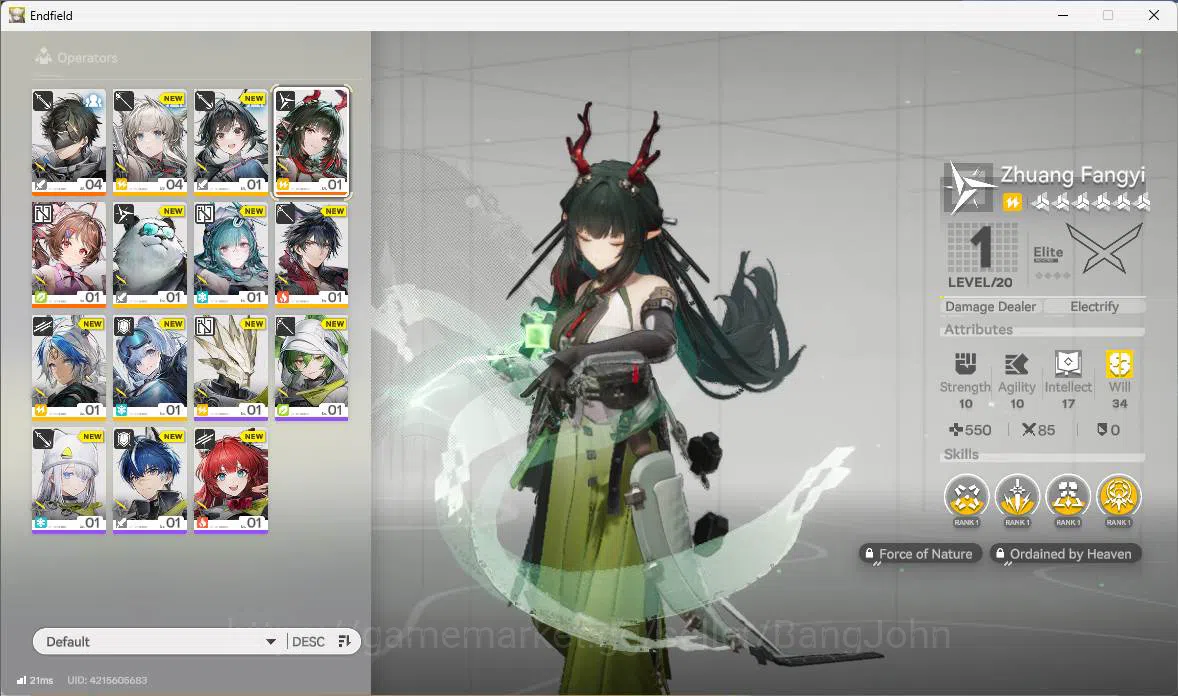Minimize the Endfield window

[1063, 15]
